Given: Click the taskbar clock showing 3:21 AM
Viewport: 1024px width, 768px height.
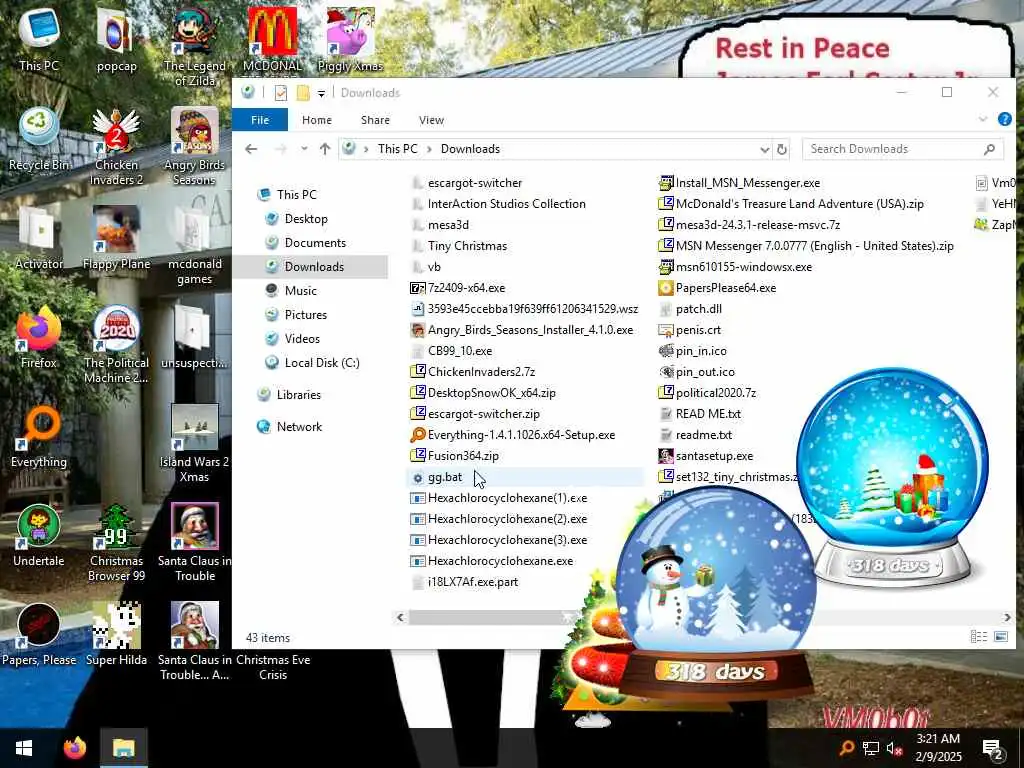Looking at the screenshot, I should [x=938, y=748].
